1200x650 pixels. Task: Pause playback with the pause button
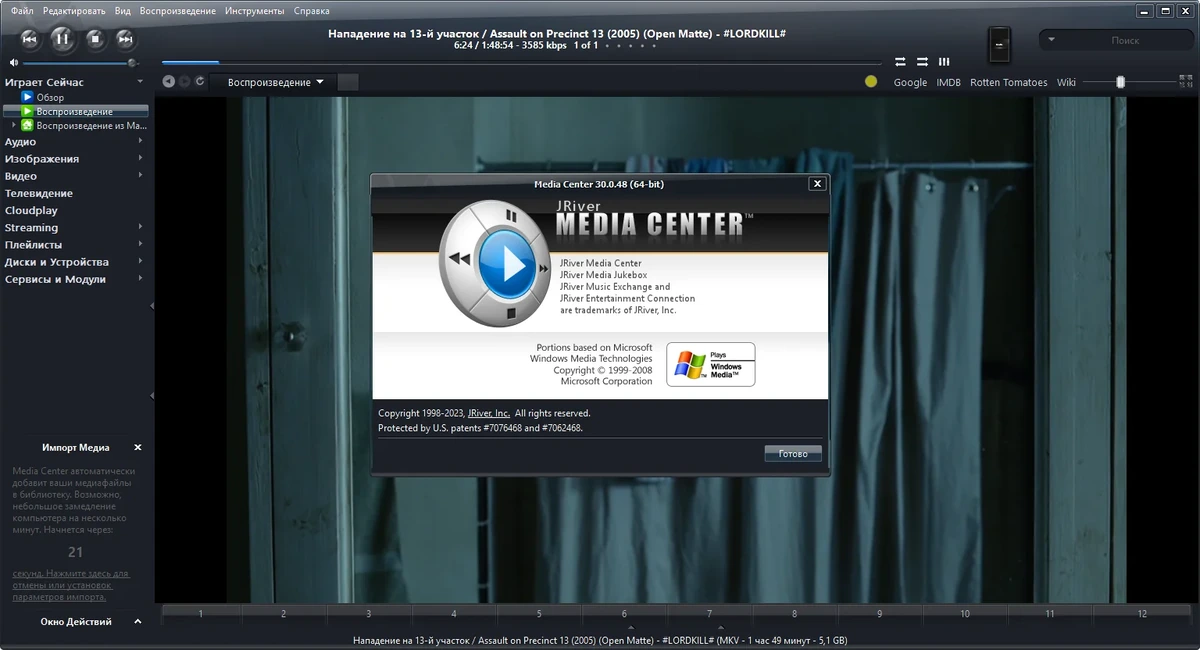pyautogui.click(x=61, y=39)
